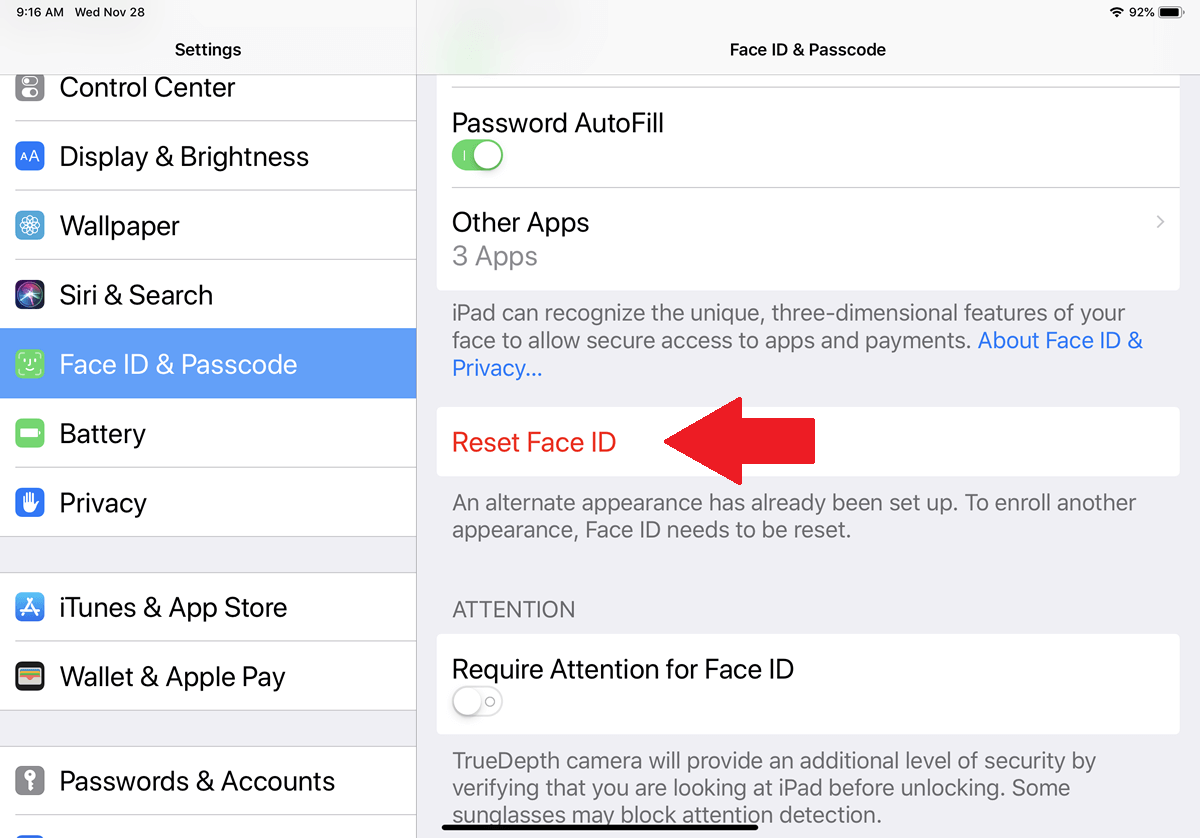Open About Face ID & Privacy link

(1059, 341)
